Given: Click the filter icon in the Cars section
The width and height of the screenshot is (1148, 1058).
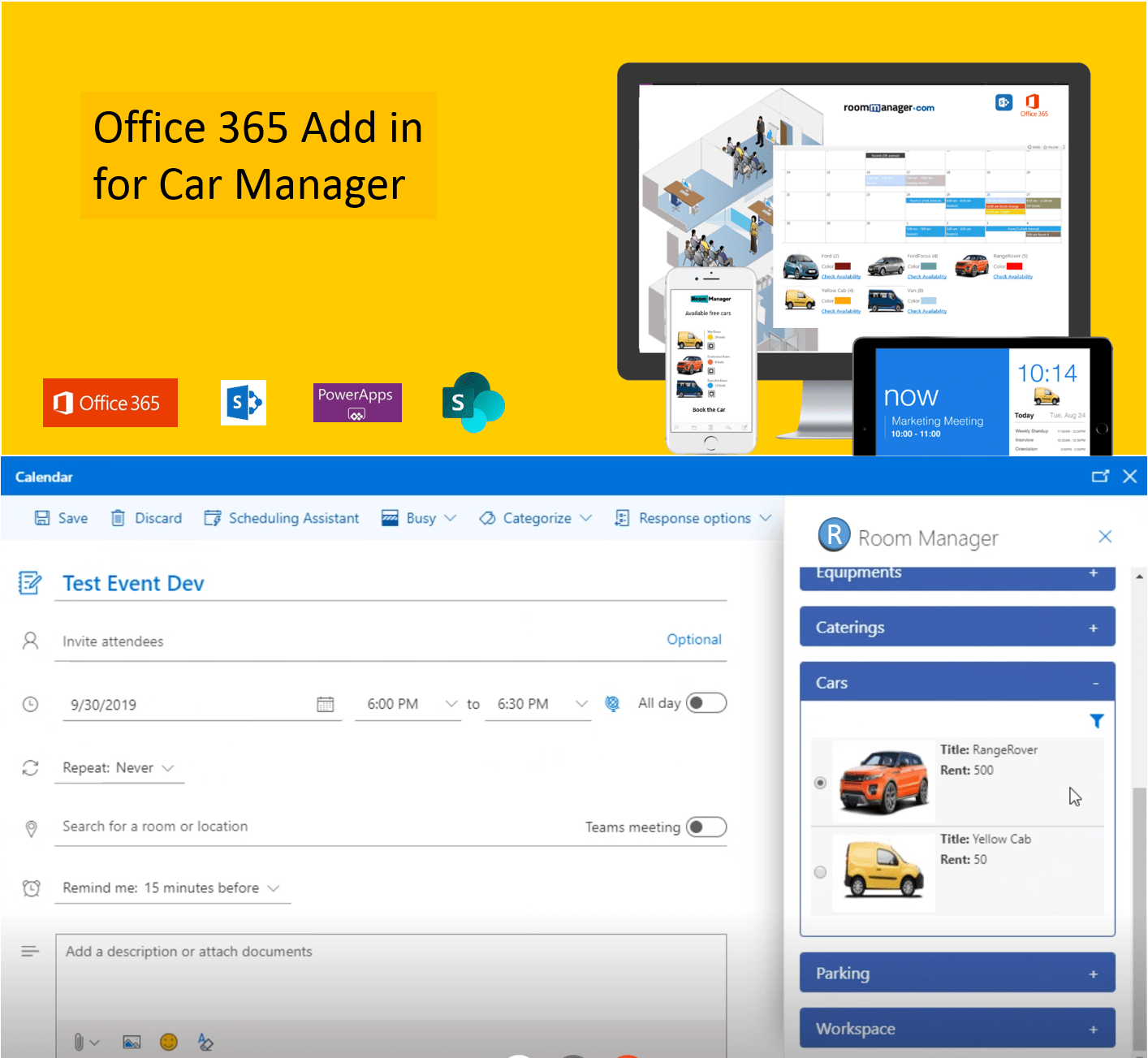Looking at the screenshot, I should pyautogui.click(x=1097, y=721).
